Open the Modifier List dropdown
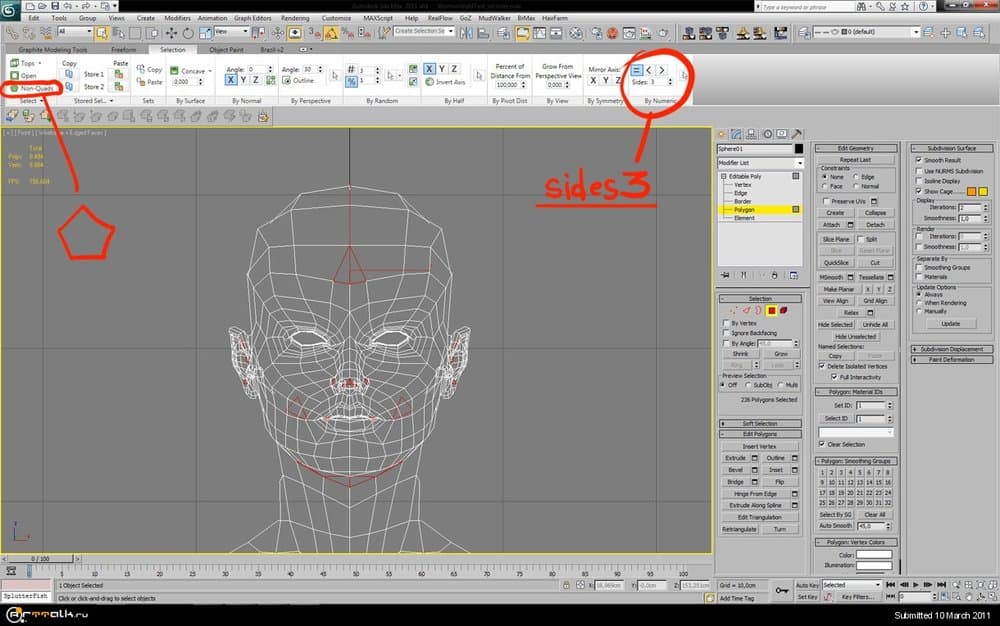Image resolution: width=1000 pixels, height=626 pixels. coord(800,163)
